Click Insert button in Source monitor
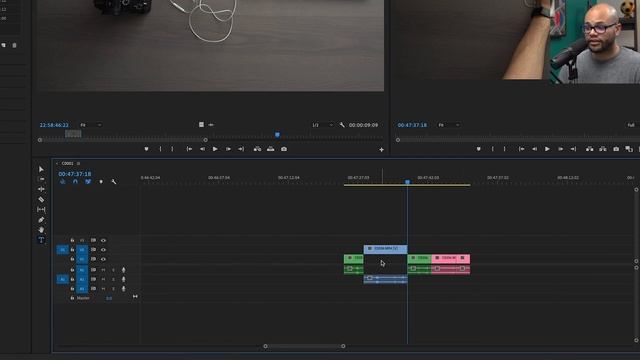This screenshot has height=360, width=640. coord(257,149)
